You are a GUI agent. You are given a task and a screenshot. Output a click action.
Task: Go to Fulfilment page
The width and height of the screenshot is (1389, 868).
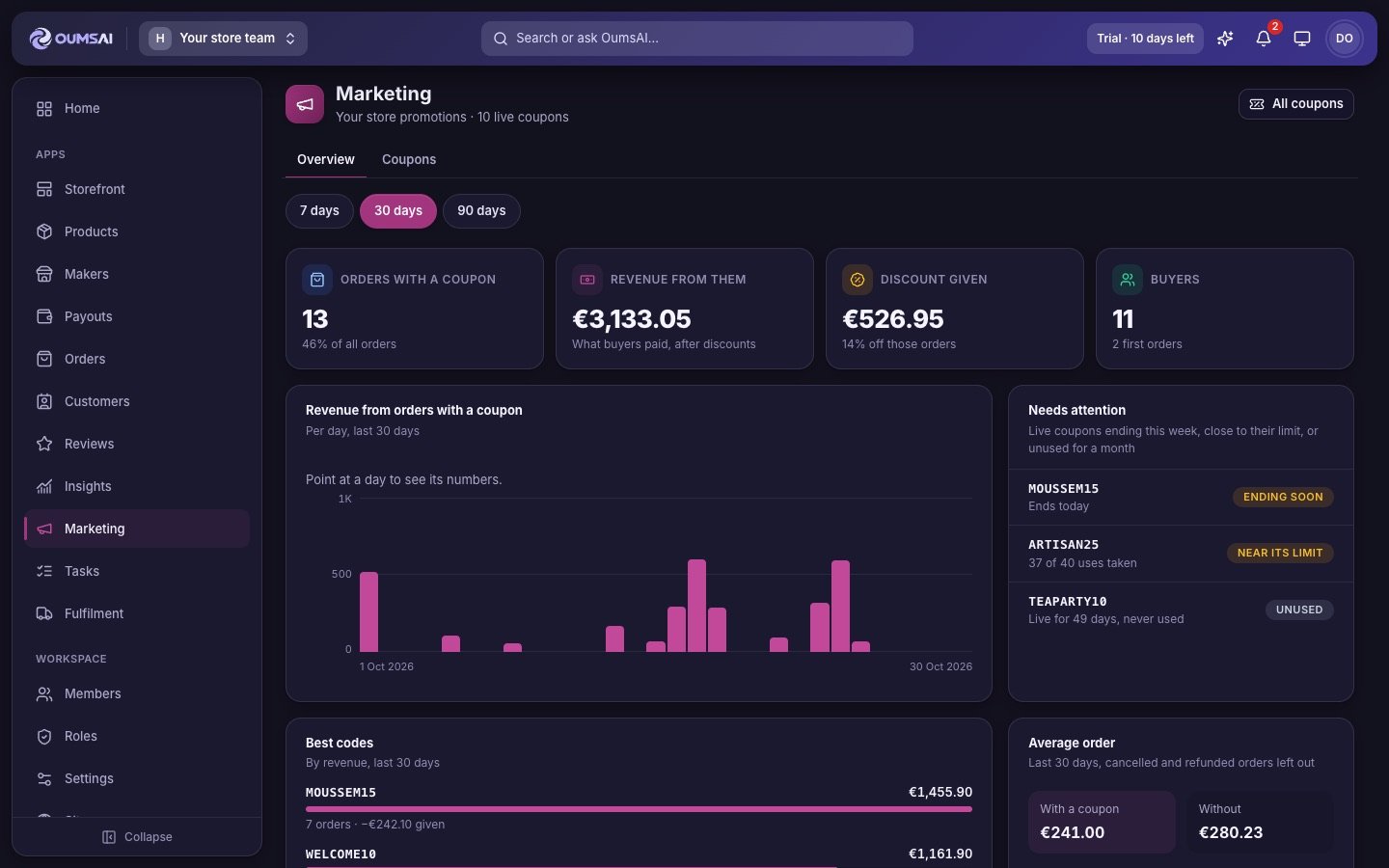pyautogui.click(x=137, y=613)
